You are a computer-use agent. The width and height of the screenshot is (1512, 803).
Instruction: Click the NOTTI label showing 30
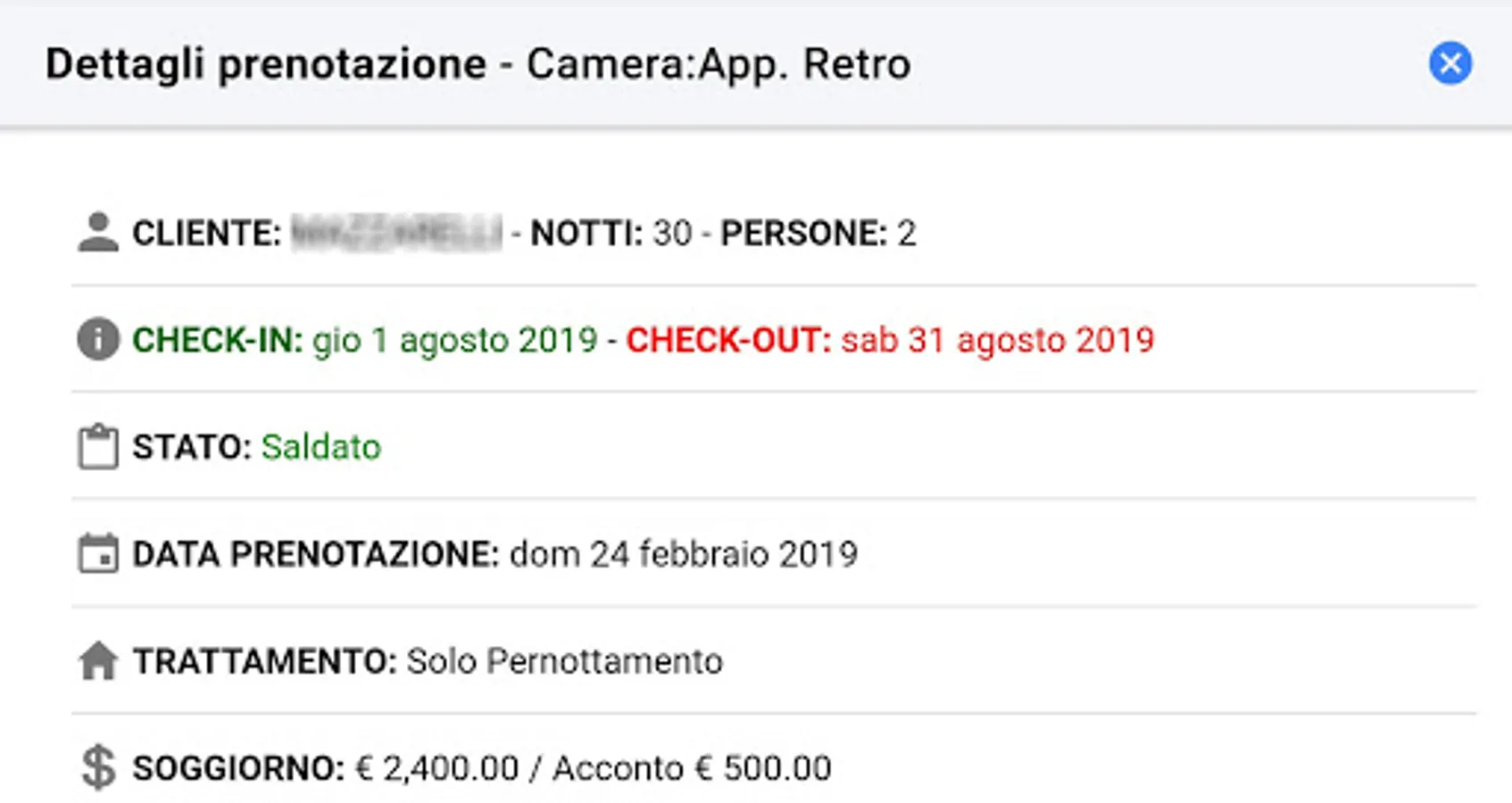611,233
